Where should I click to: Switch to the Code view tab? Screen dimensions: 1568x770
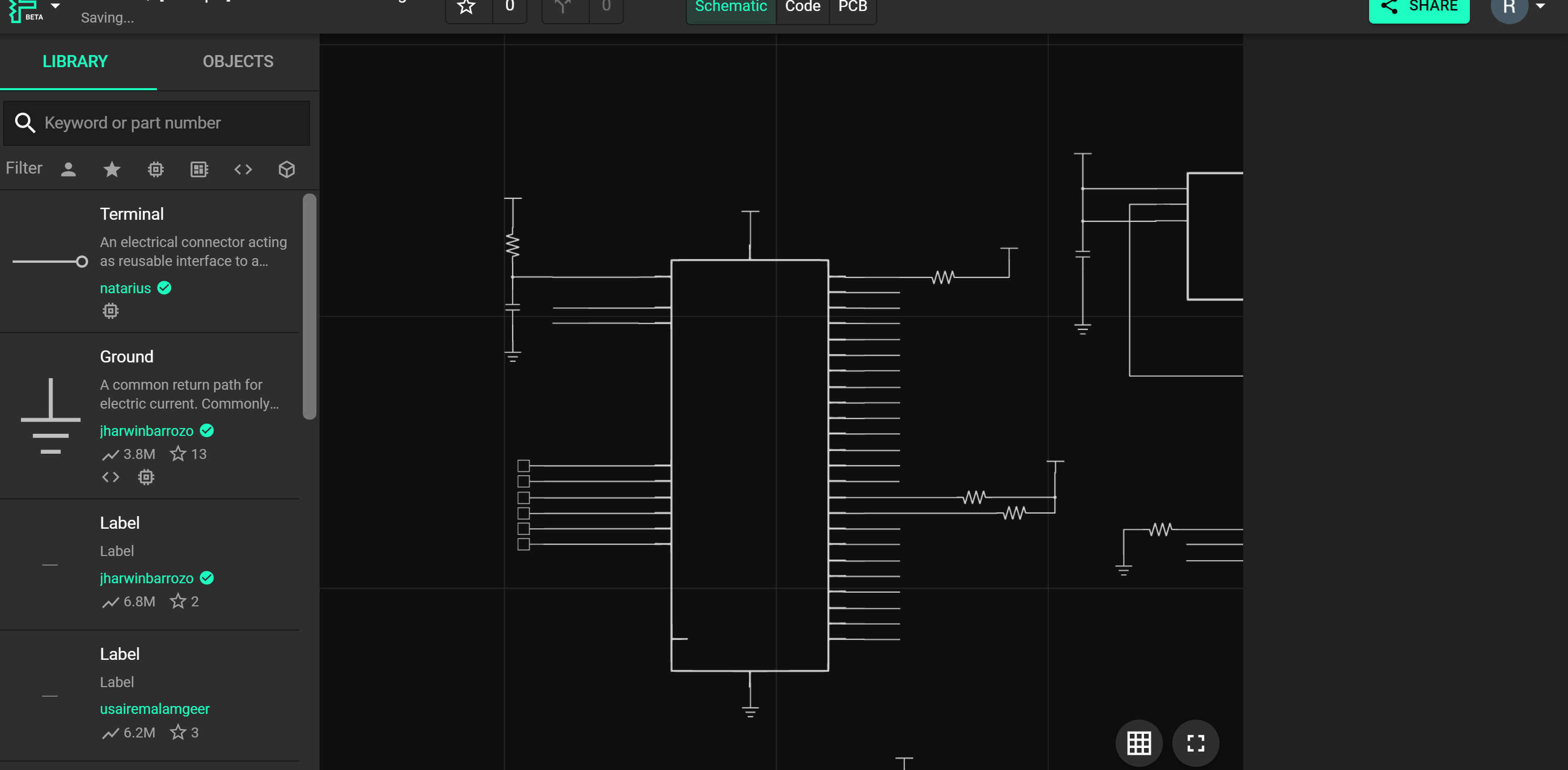(x=802, y=7)
